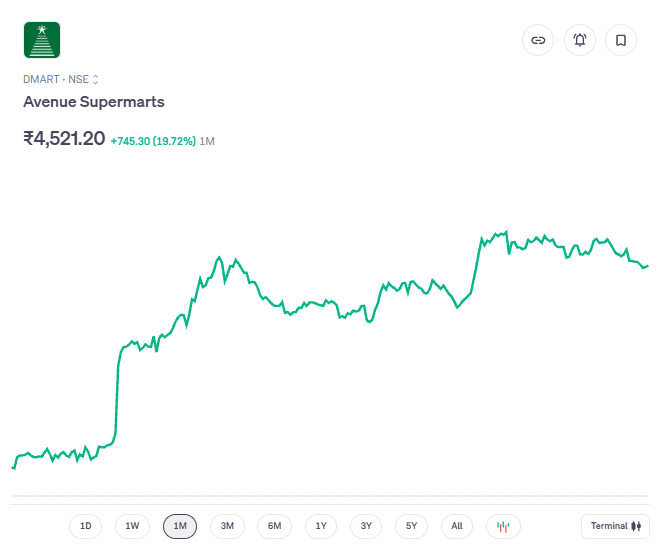668x555 pixels.
Task: Click the ₹4,521.20 current price
Action: point(64,139)
